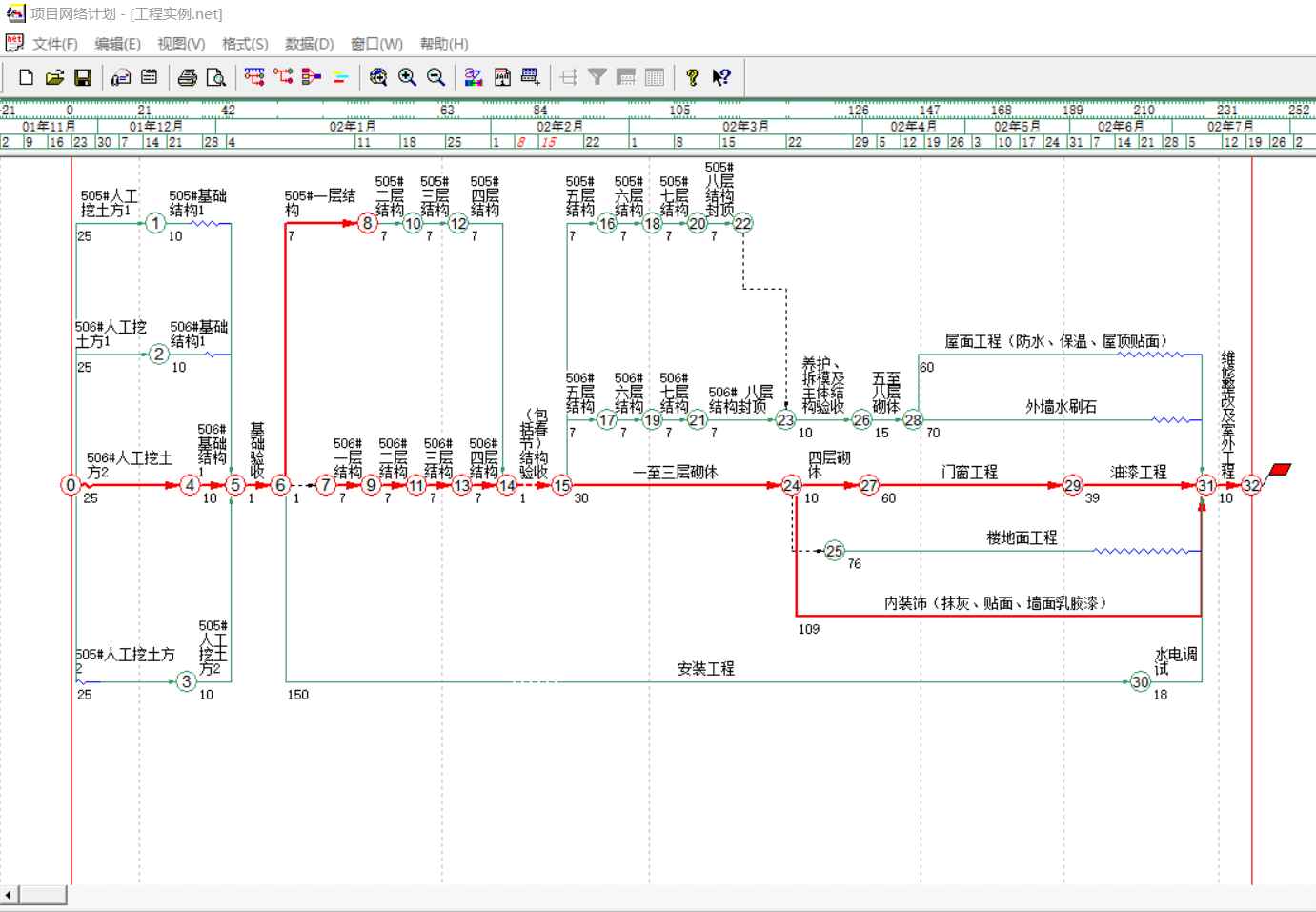Open help with the yellow question mark
Image resolution: width=1316 pixels, height=912 pixels.
coord(693,77)
